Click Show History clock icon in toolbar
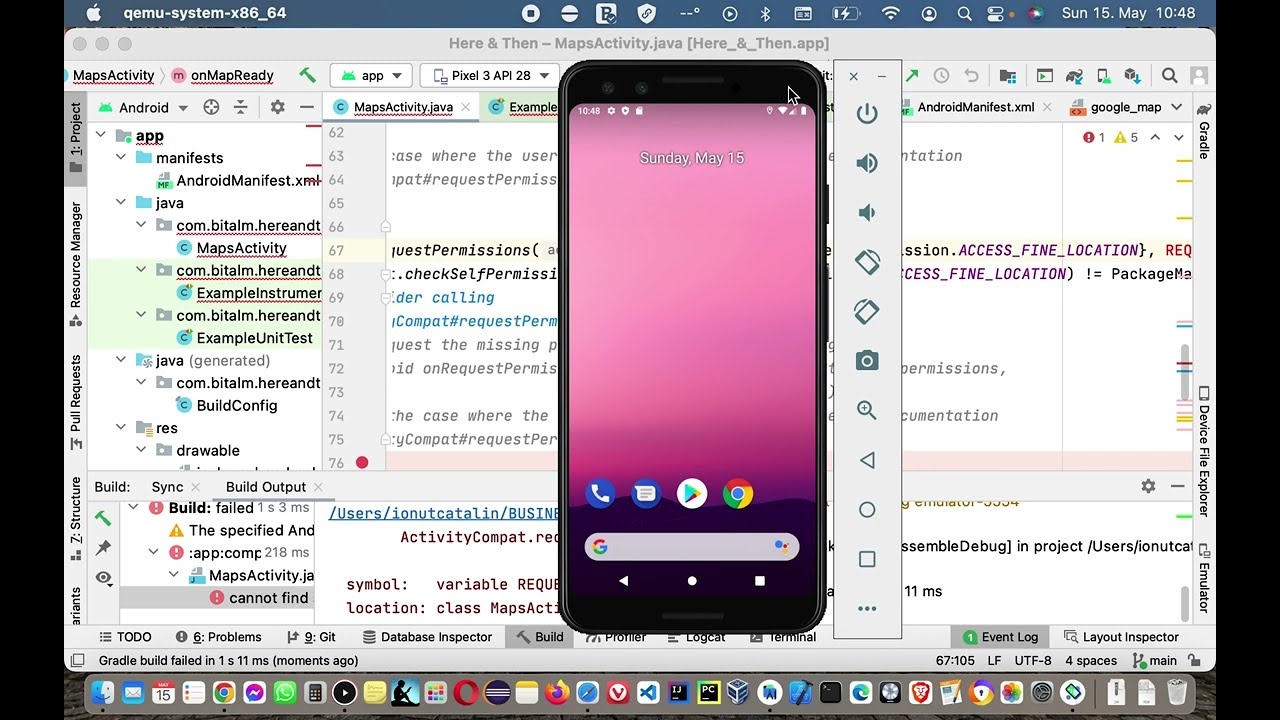 click(941, 75)
